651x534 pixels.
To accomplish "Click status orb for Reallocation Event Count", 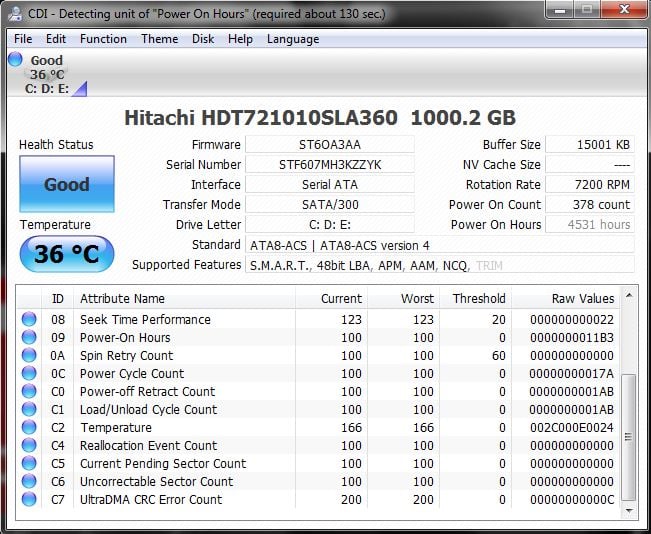I will pos(29,445).
